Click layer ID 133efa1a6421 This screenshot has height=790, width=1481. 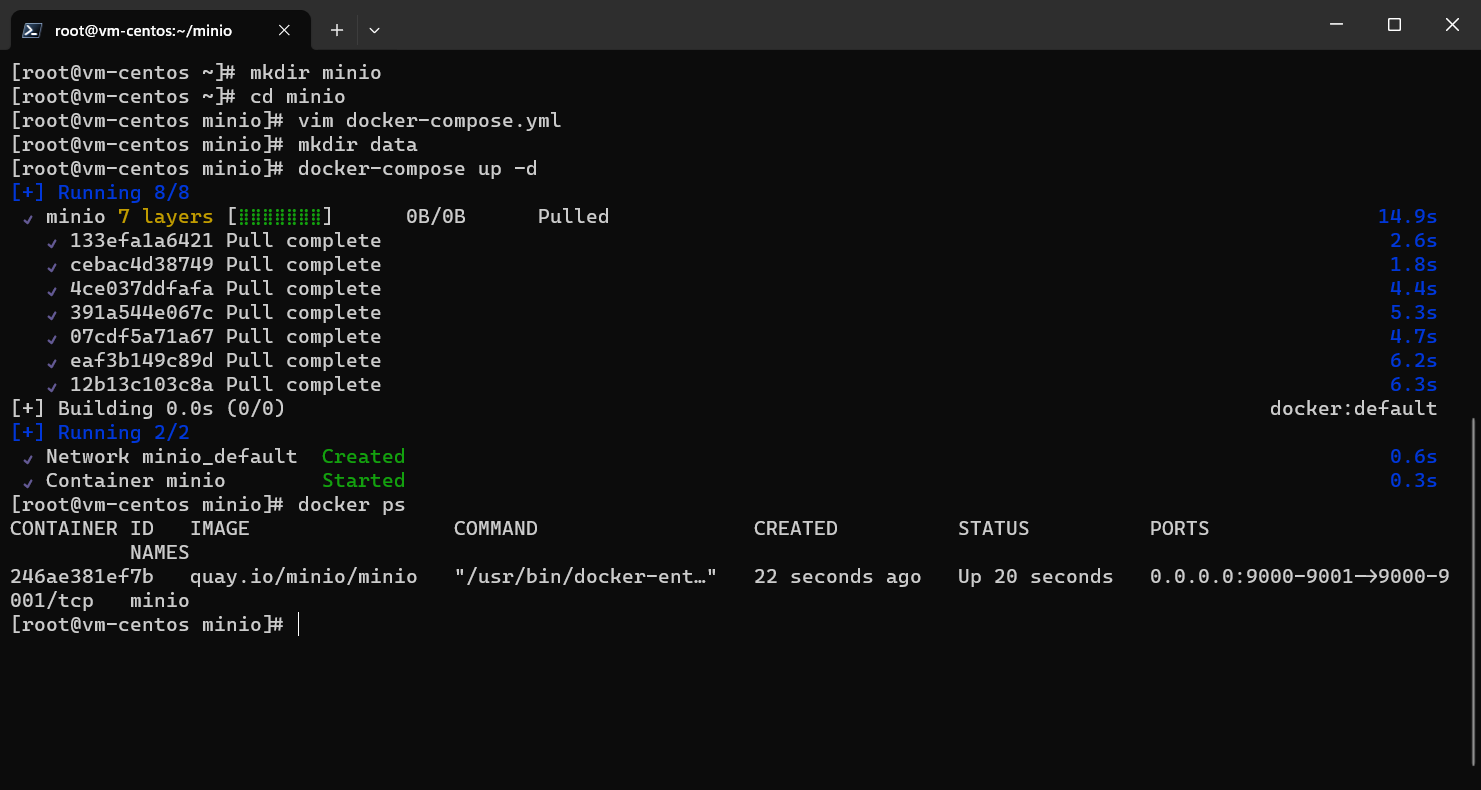[x=142, y=241]
